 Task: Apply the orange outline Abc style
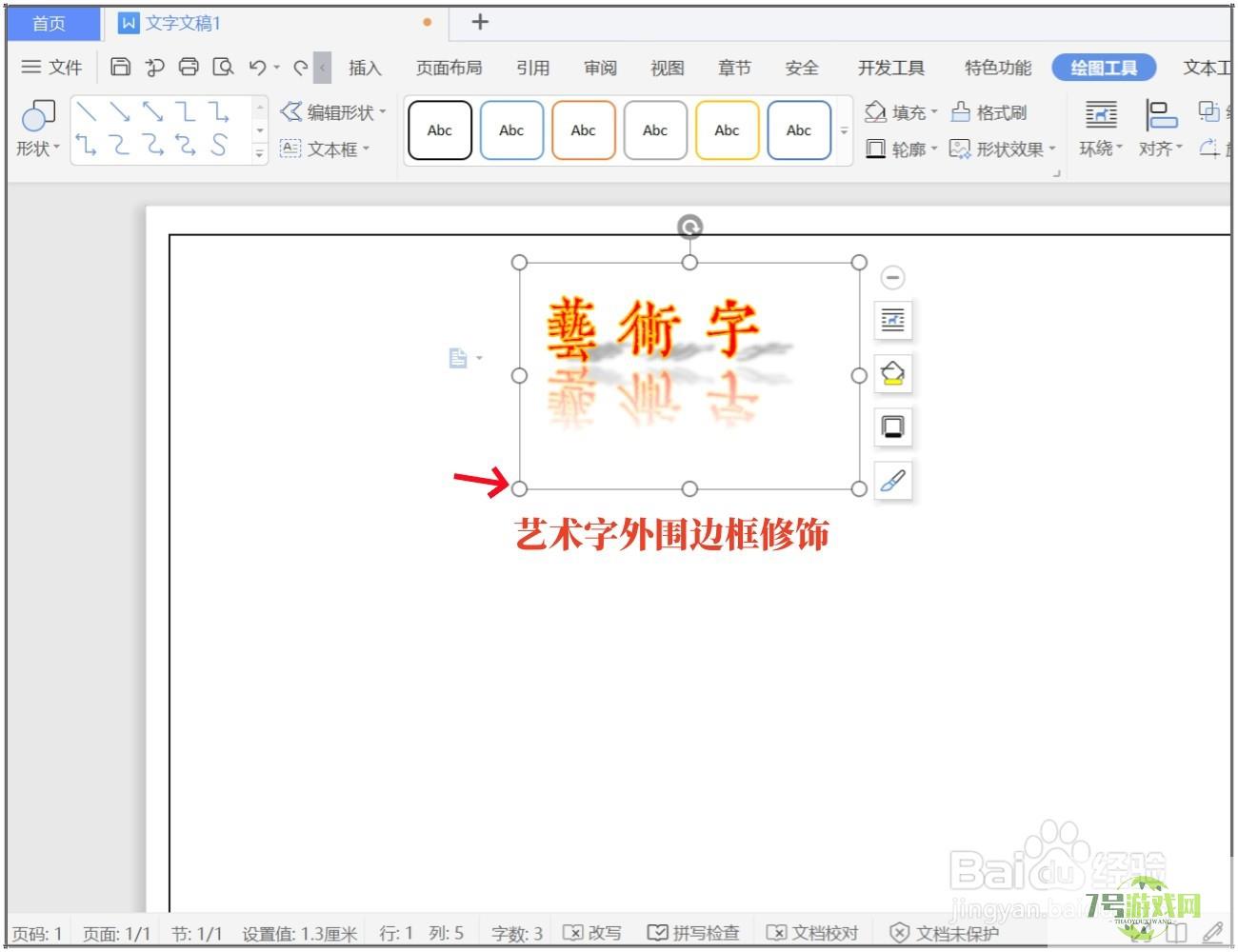click(x=584, y=130)
